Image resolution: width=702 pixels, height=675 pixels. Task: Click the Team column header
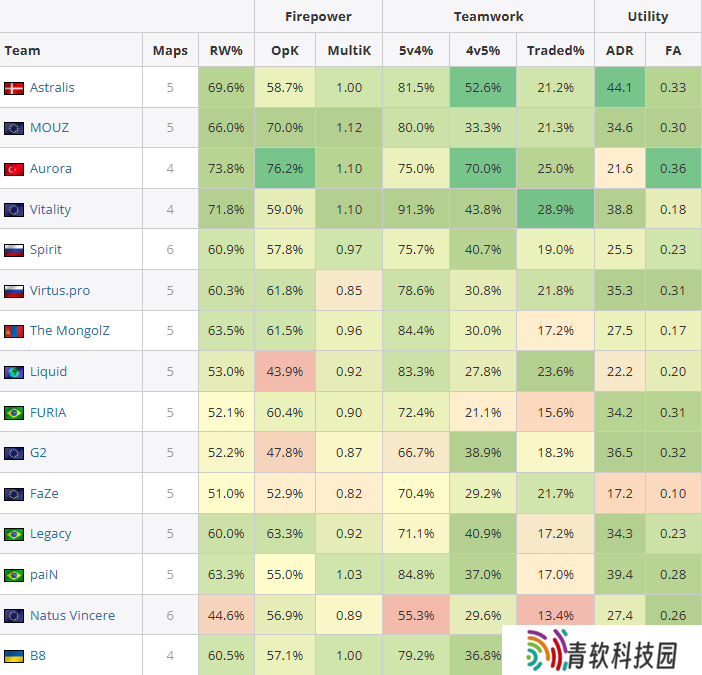[x=22, y=50]
